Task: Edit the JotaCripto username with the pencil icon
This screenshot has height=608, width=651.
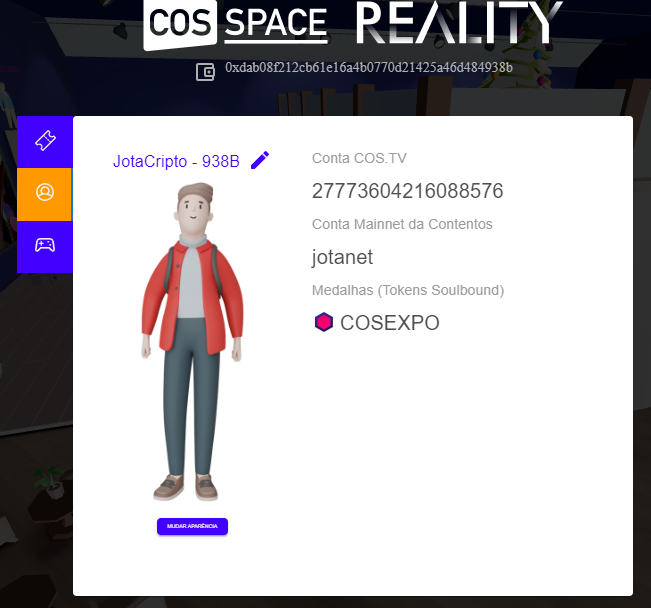Action: tap(260, 160)
